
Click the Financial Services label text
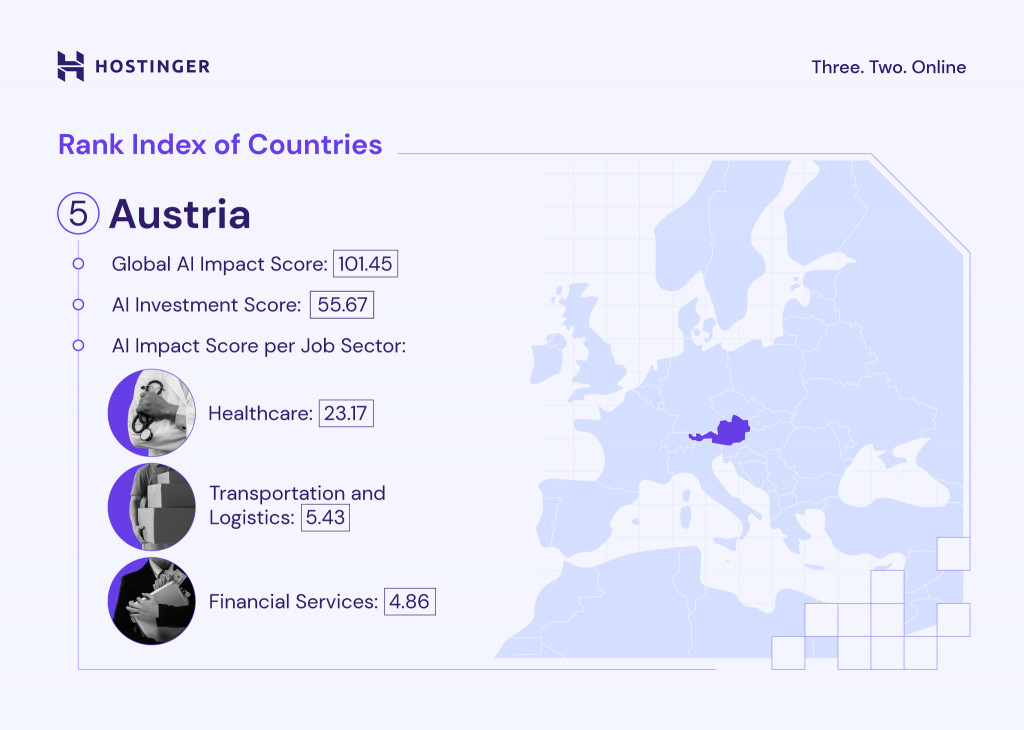point(293,602)
